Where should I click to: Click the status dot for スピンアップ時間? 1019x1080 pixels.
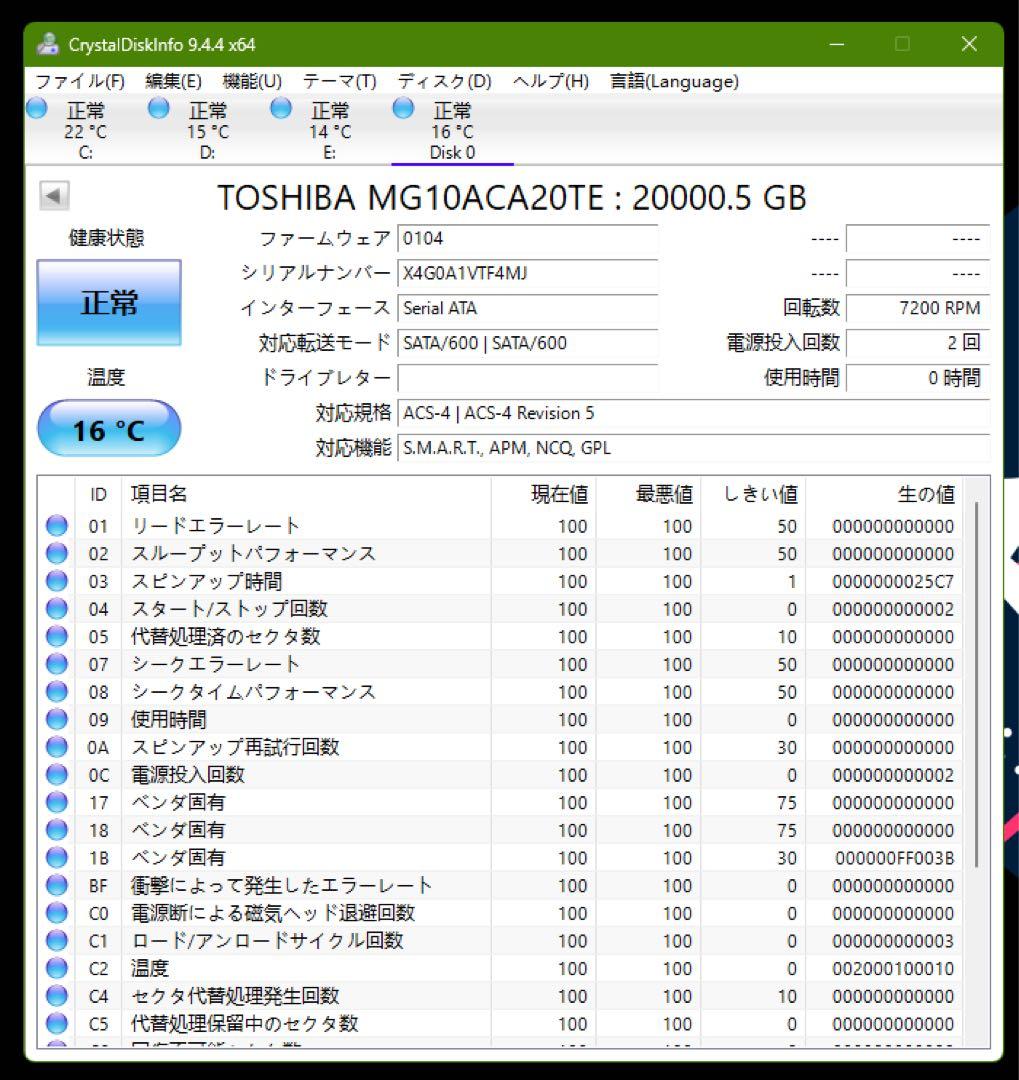[x=57, y=580]
